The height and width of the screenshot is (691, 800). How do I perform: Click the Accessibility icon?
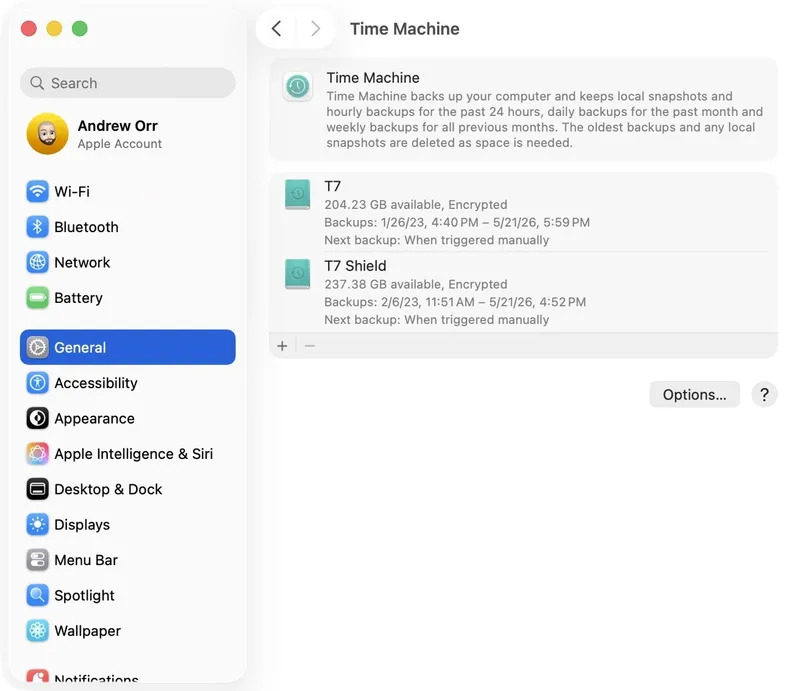coord(37,383)
